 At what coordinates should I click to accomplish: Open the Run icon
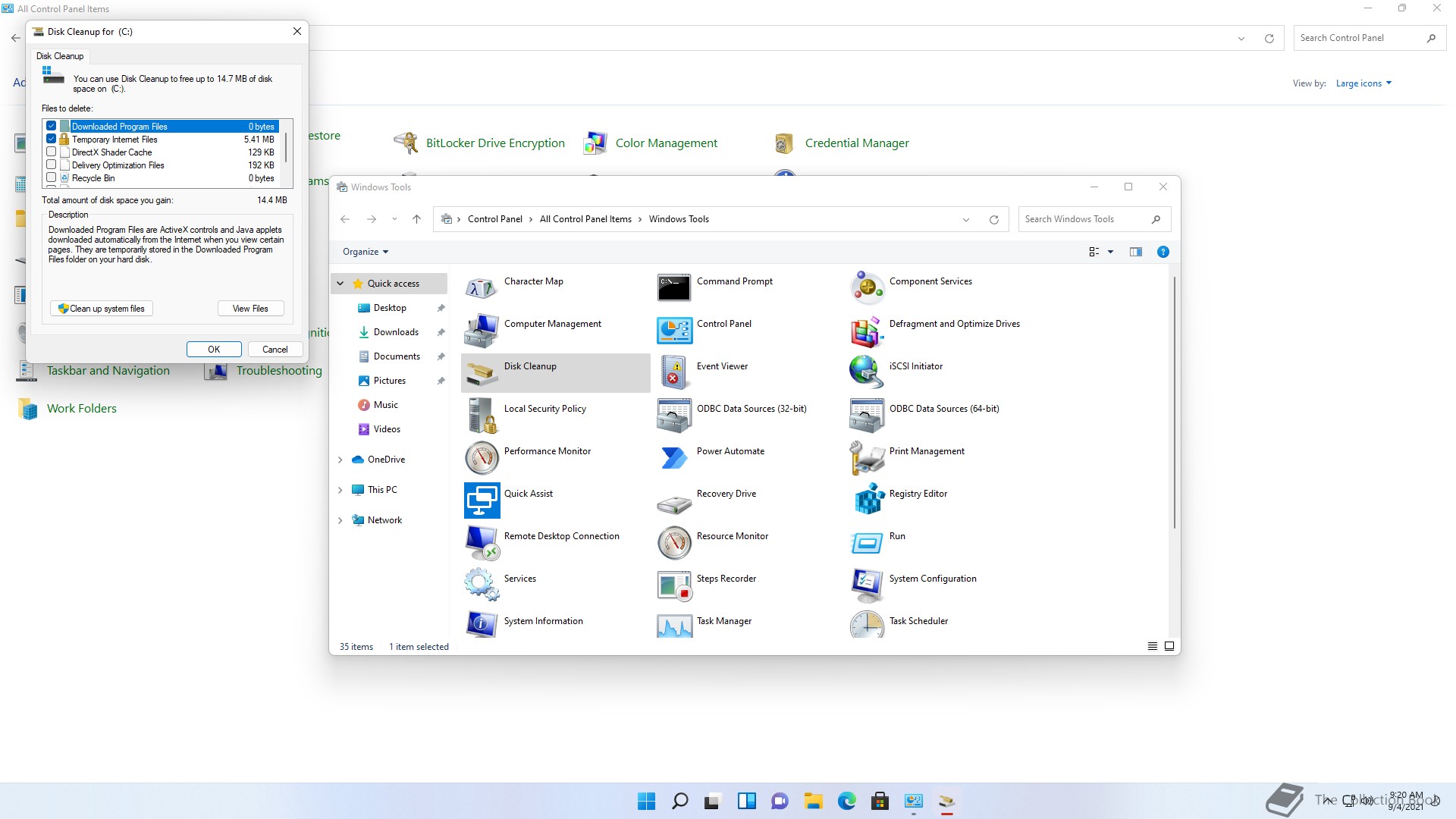[867, 543]
